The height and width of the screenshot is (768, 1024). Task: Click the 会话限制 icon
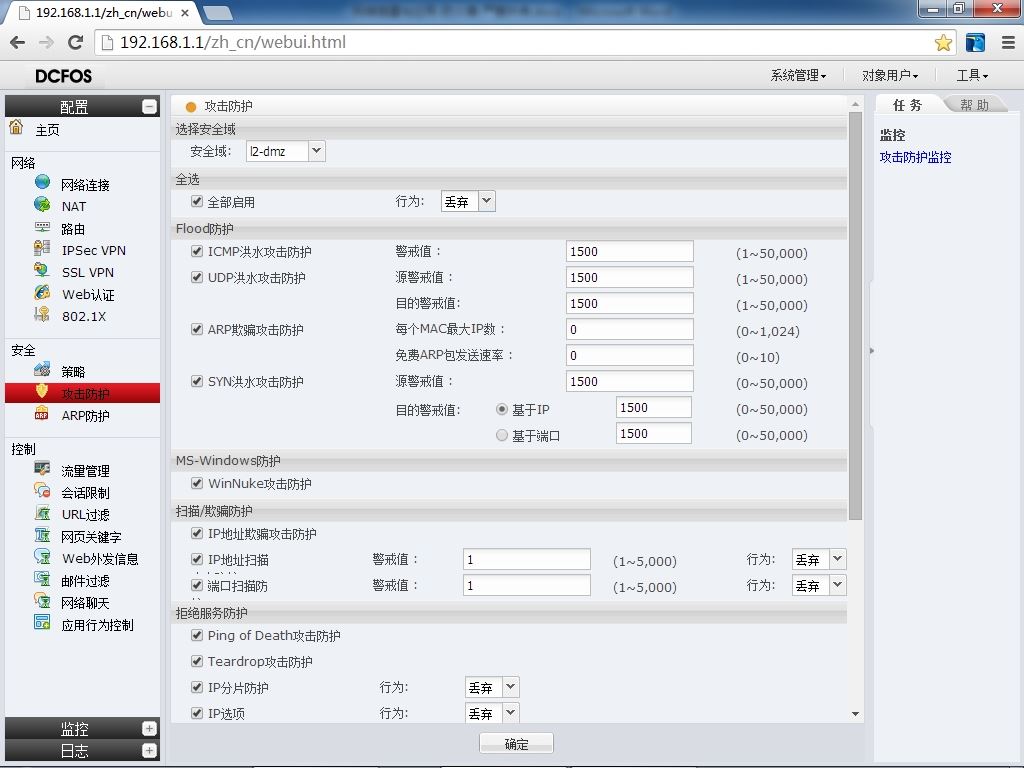42,490
